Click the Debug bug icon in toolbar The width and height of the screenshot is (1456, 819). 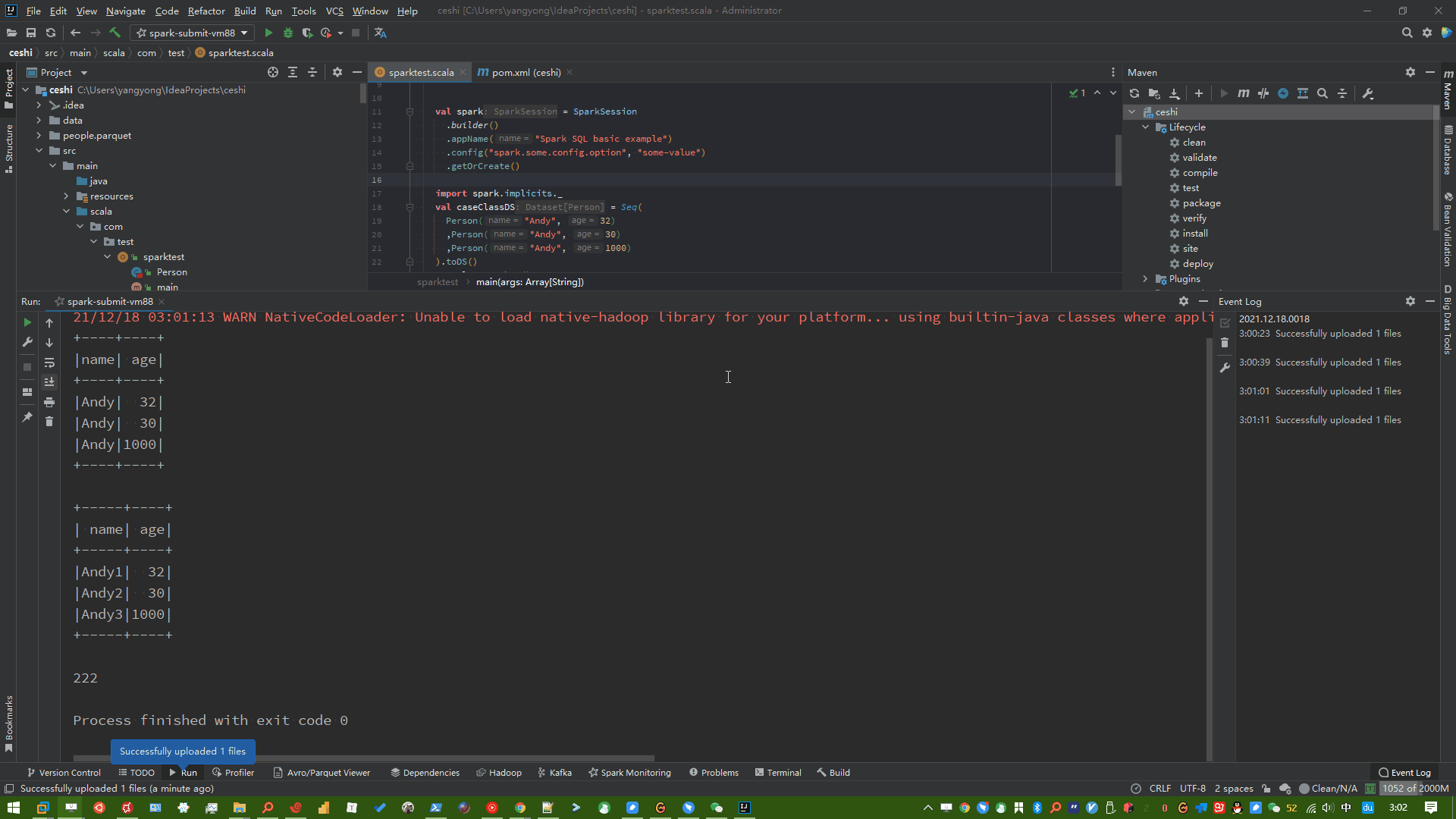coord(288,33)
